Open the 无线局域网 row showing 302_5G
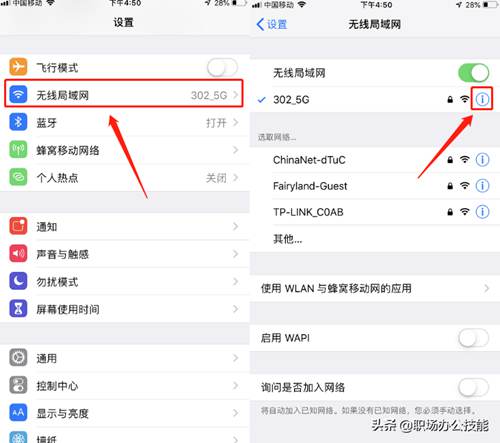 click(124, 94)
